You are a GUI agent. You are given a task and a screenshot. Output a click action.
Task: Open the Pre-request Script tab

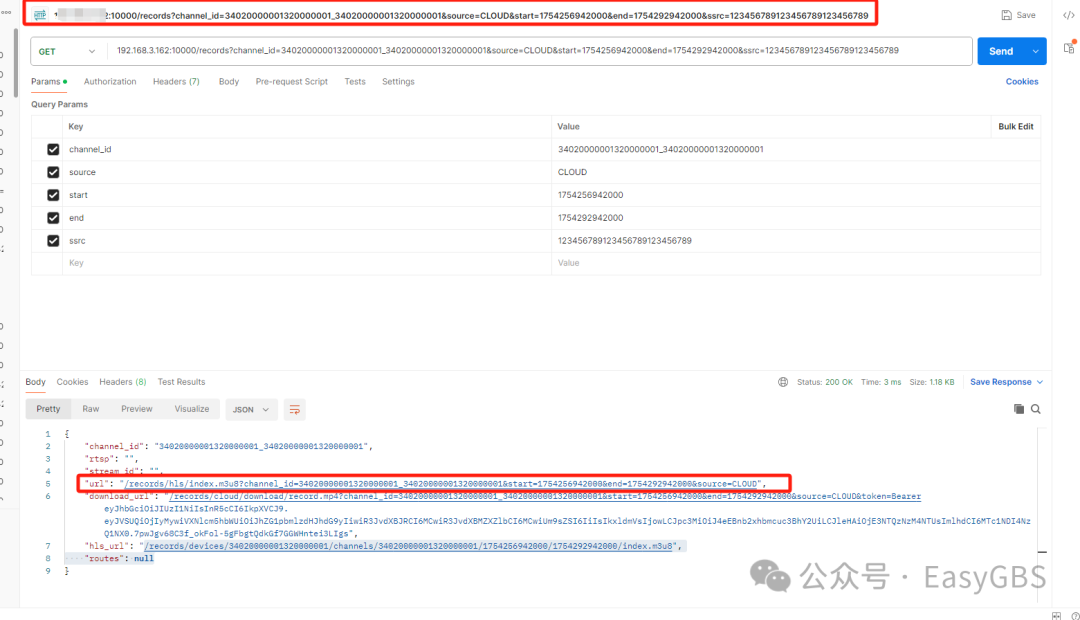point(291,81)
